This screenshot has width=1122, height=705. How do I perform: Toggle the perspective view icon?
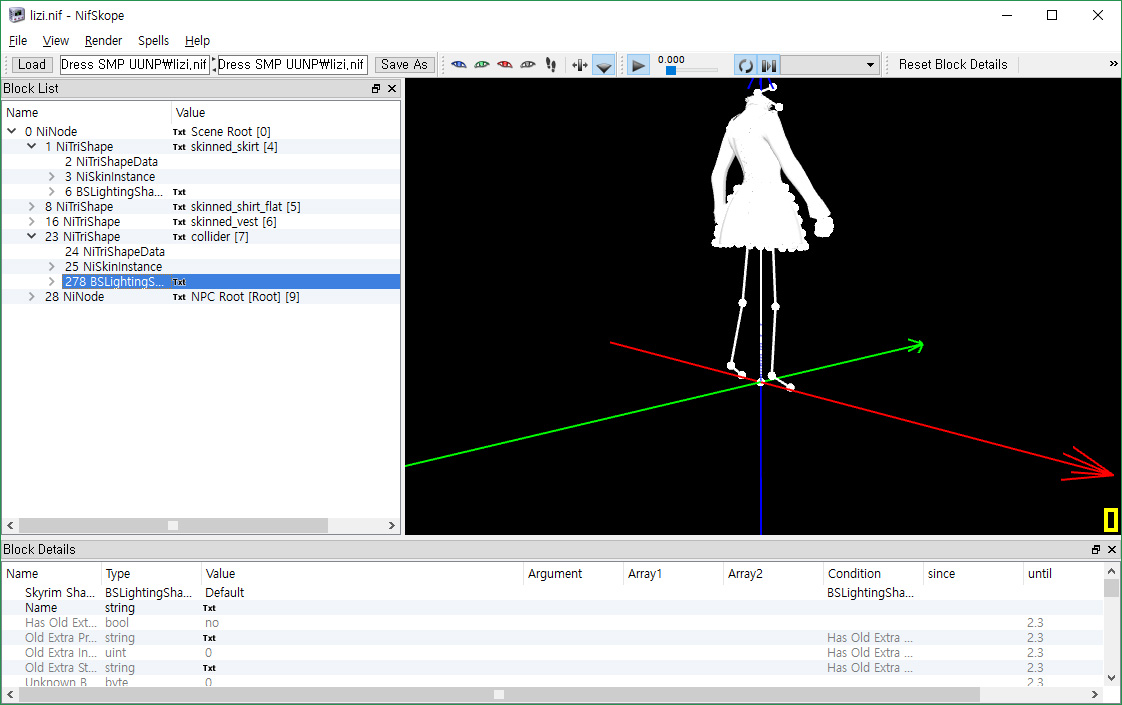604,65
